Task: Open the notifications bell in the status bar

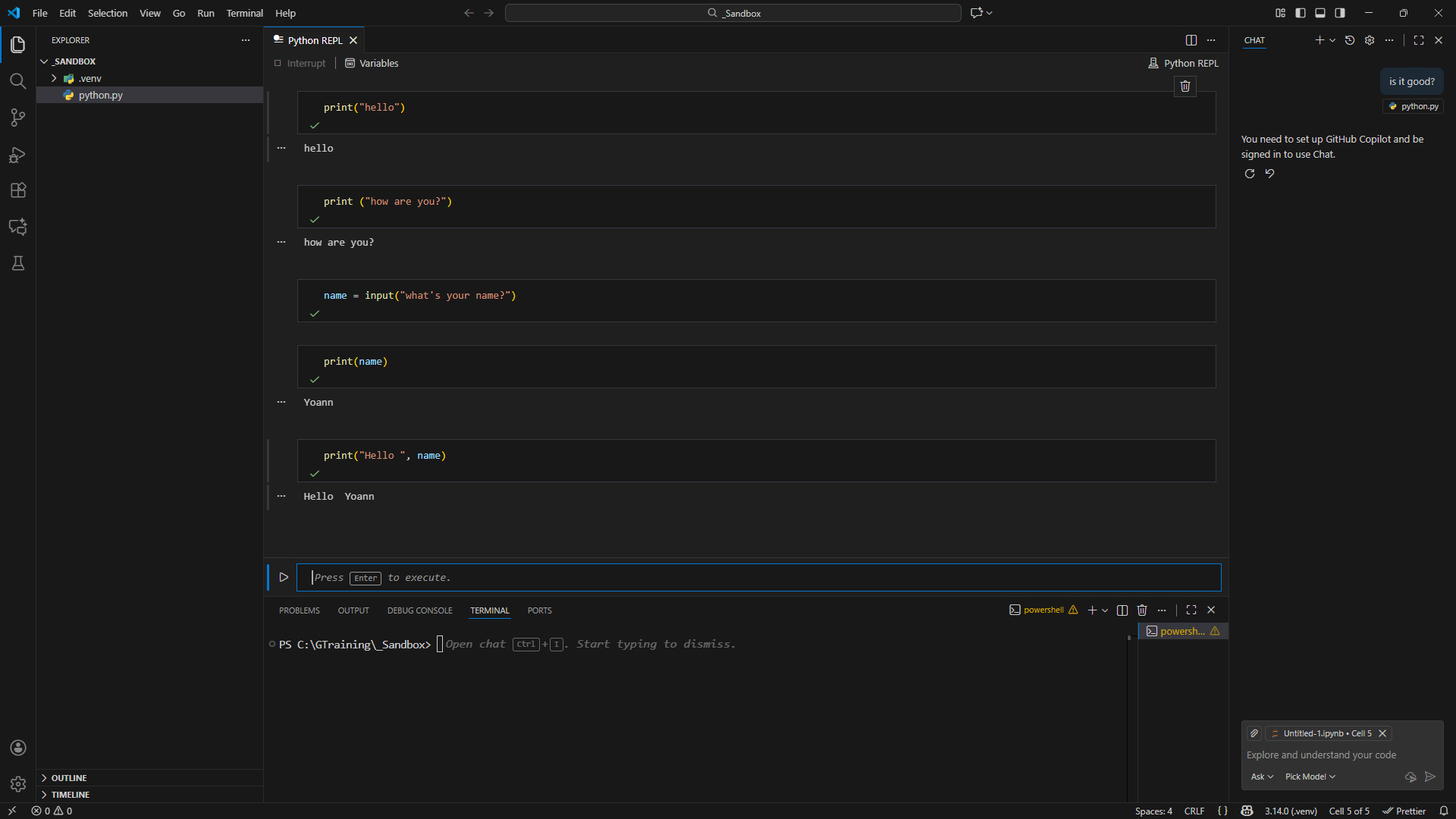Action: (x=1443, y=811)
